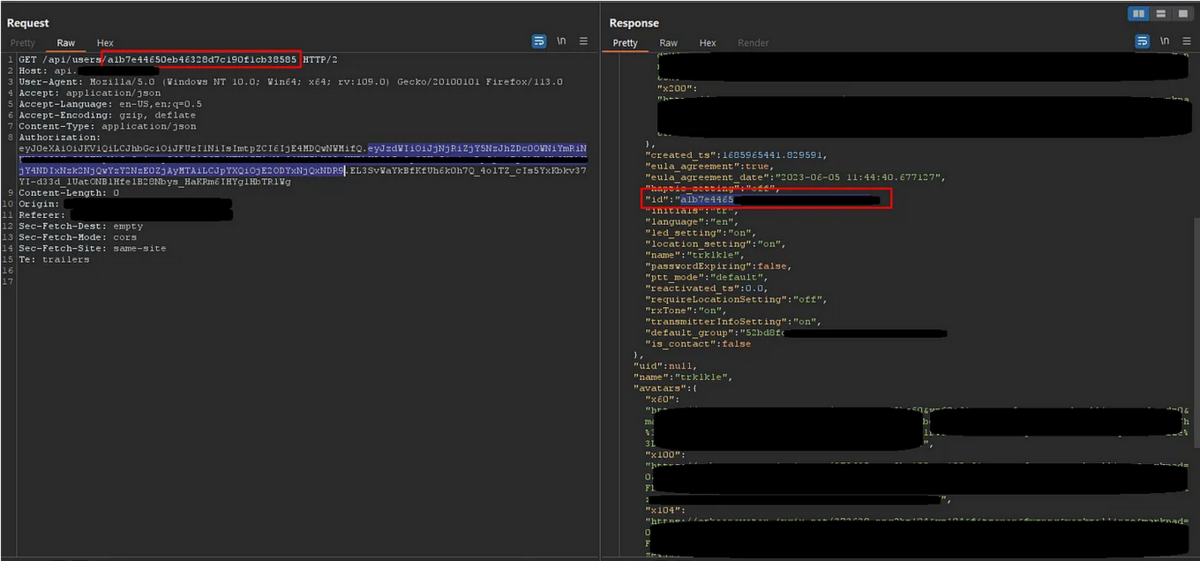The image size is (1200, 561).
Task: Switch Response view to the Raw tab
Action: tap(669, 43)
